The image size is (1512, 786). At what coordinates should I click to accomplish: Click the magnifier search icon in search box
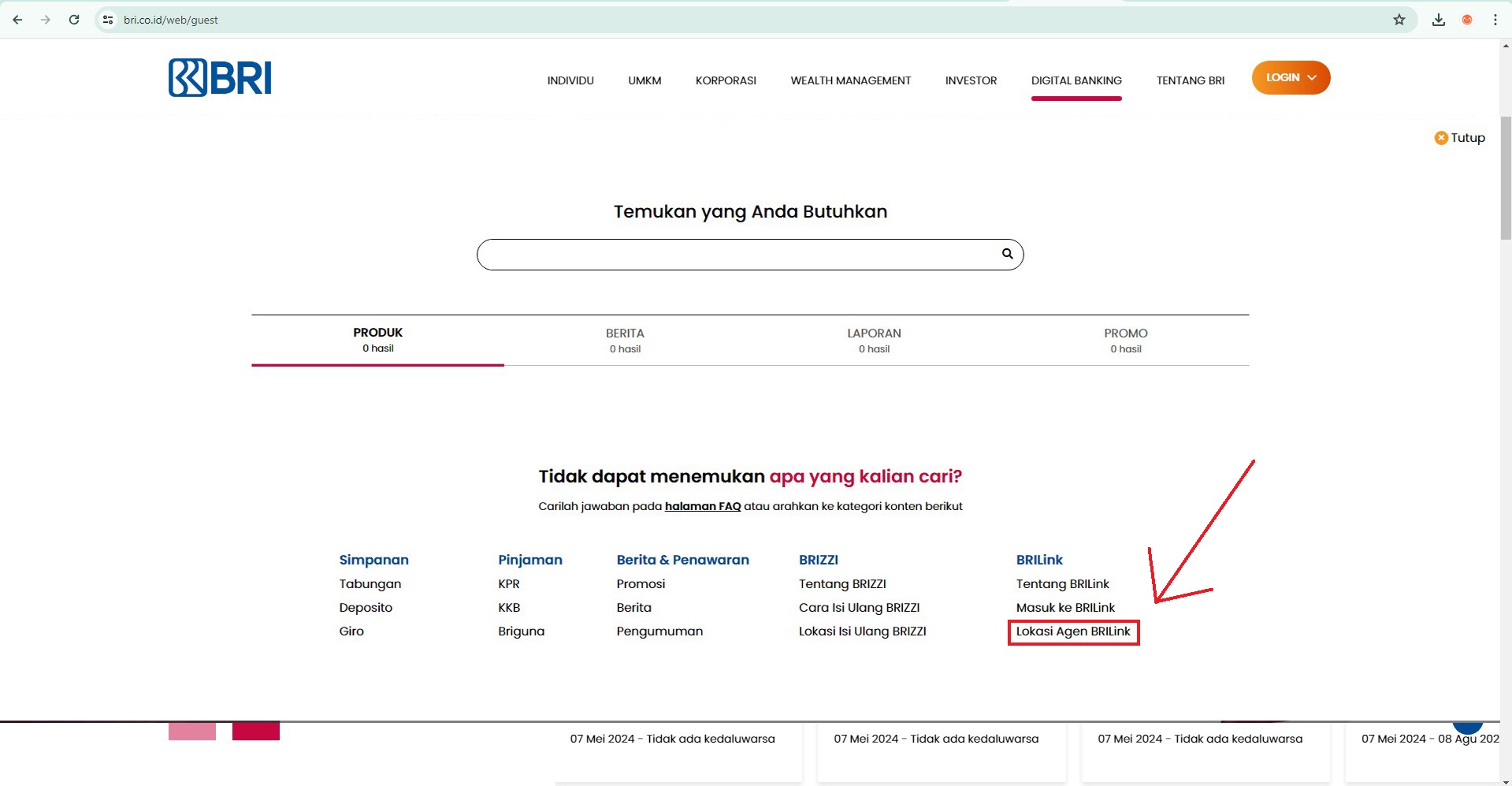pyautogui.click(x=1007, y=254)
